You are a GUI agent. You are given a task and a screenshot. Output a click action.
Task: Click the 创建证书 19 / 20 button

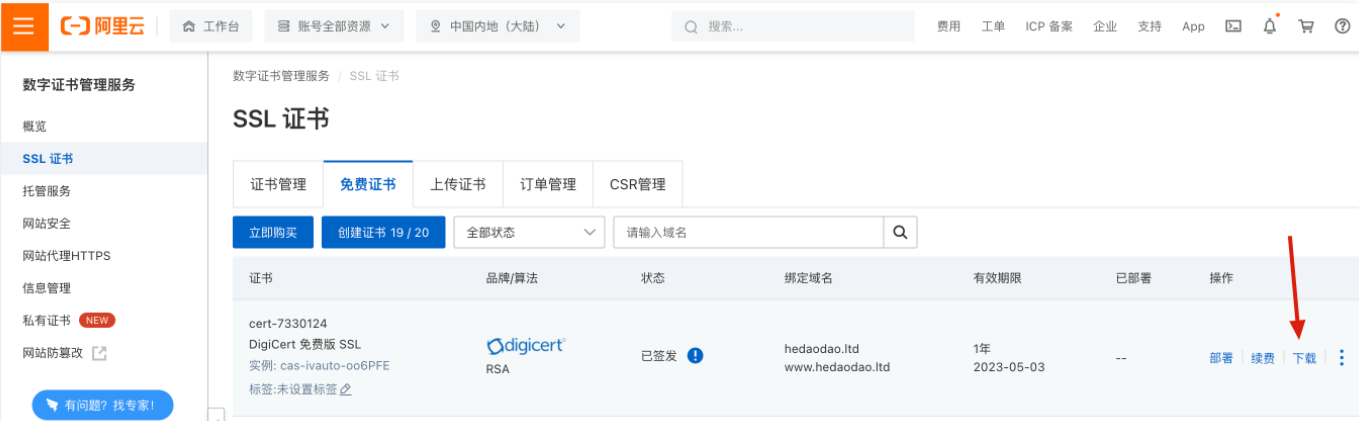click(383, 232)
